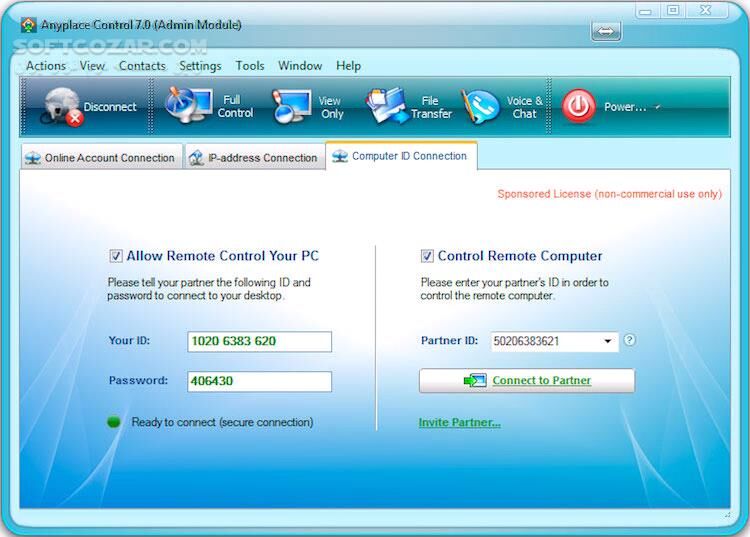Open the Actions menu
750x537 pixels.
(46, 66)
